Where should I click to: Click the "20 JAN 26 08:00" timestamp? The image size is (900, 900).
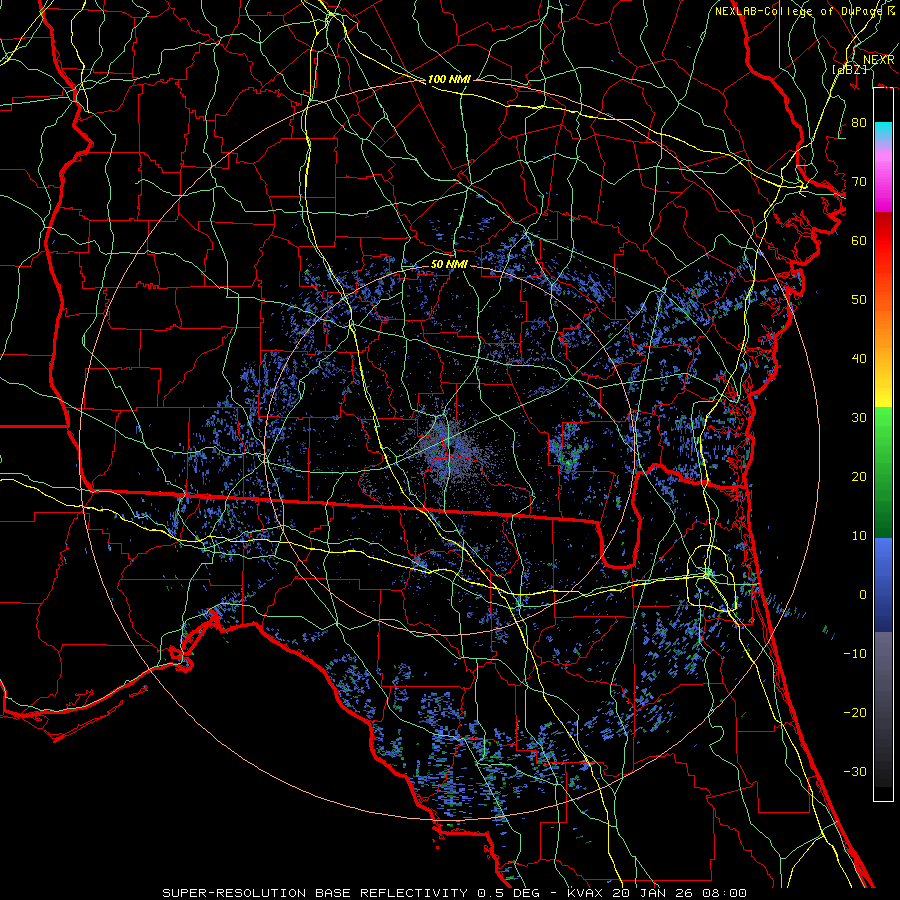[680, 893]
